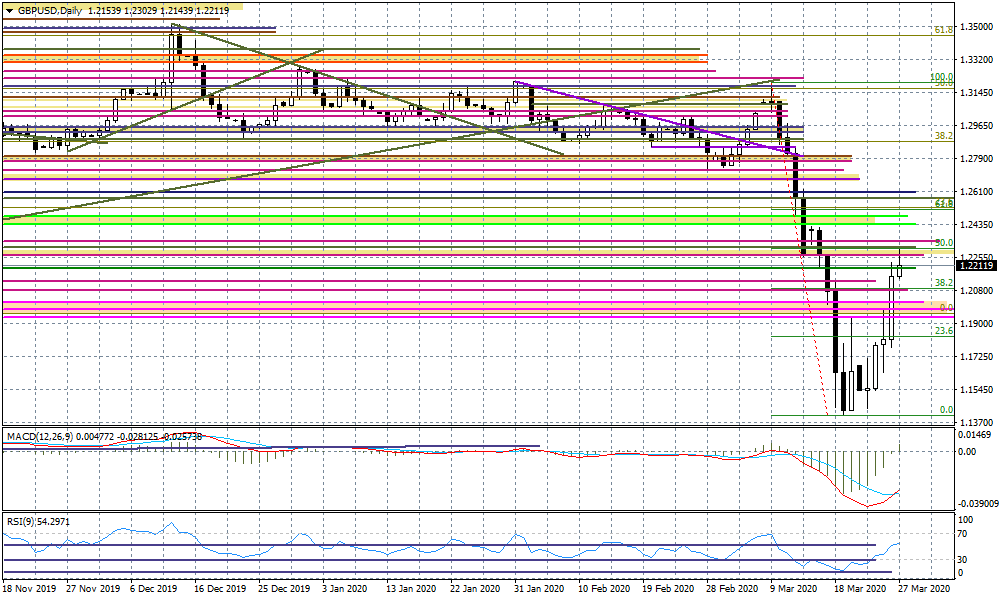Click the 38.2 Fibonacci label near 1.29650
This screenshot has height=600, width=1000.
click(944, 136)
